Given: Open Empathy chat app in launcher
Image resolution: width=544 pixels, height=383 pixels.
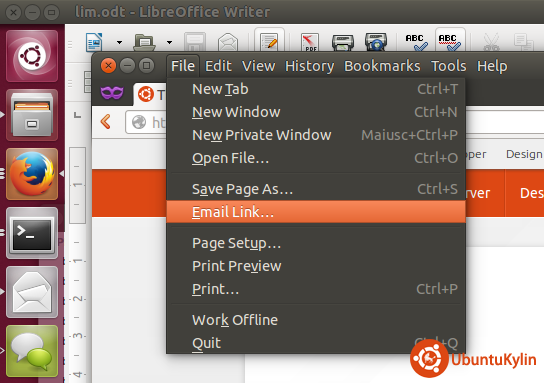Looking at the screenshot, I should pos(32,351).
